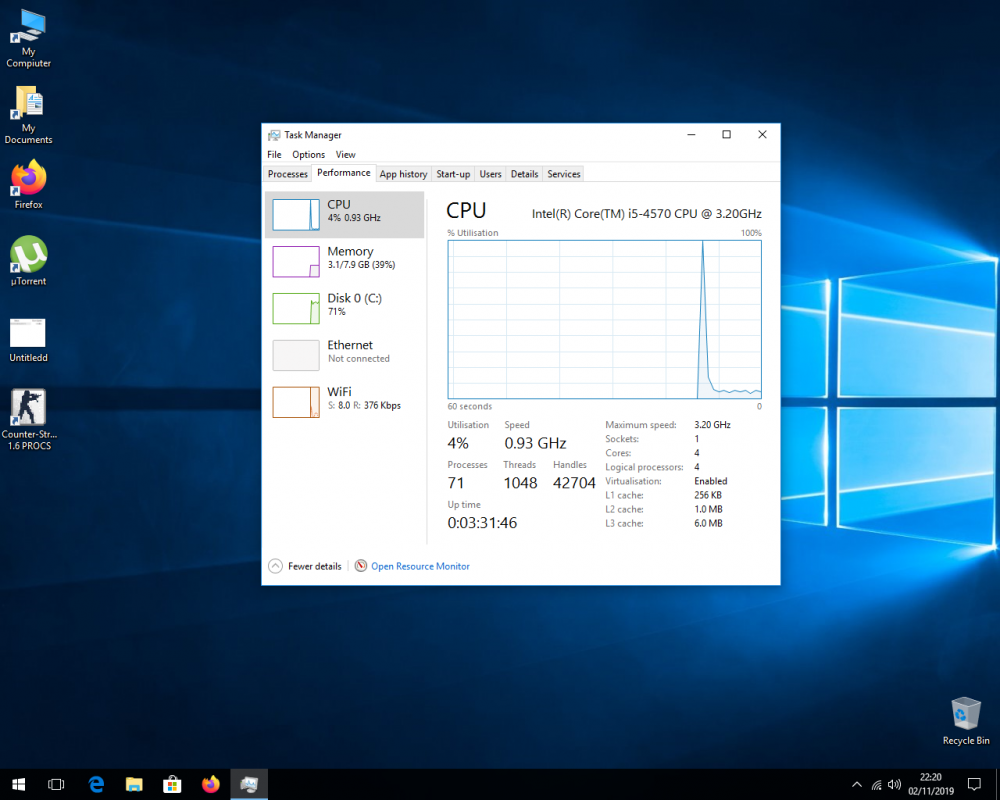Open the File menu
Viewport: 1000px width, 800px height.
[x=274, y=154]
